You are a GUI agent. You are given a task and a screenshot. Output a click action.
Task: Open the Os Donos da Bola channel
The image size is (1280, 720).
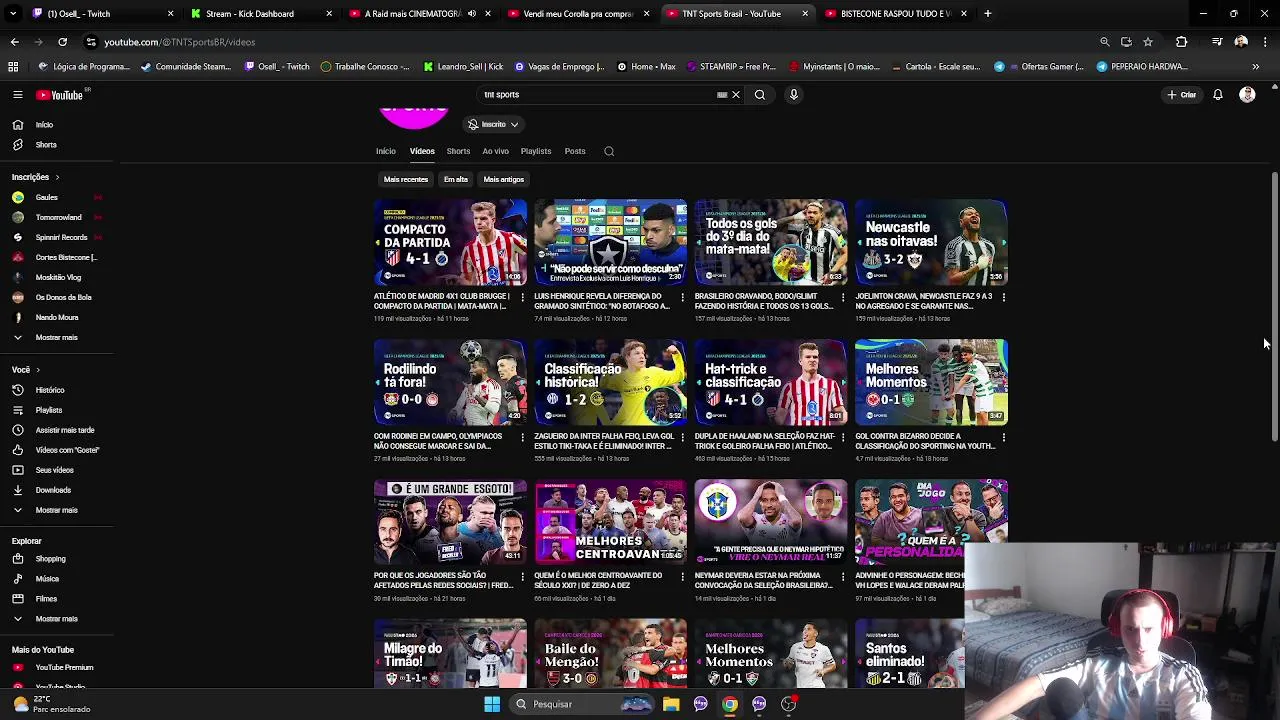(x=62, y=297)
